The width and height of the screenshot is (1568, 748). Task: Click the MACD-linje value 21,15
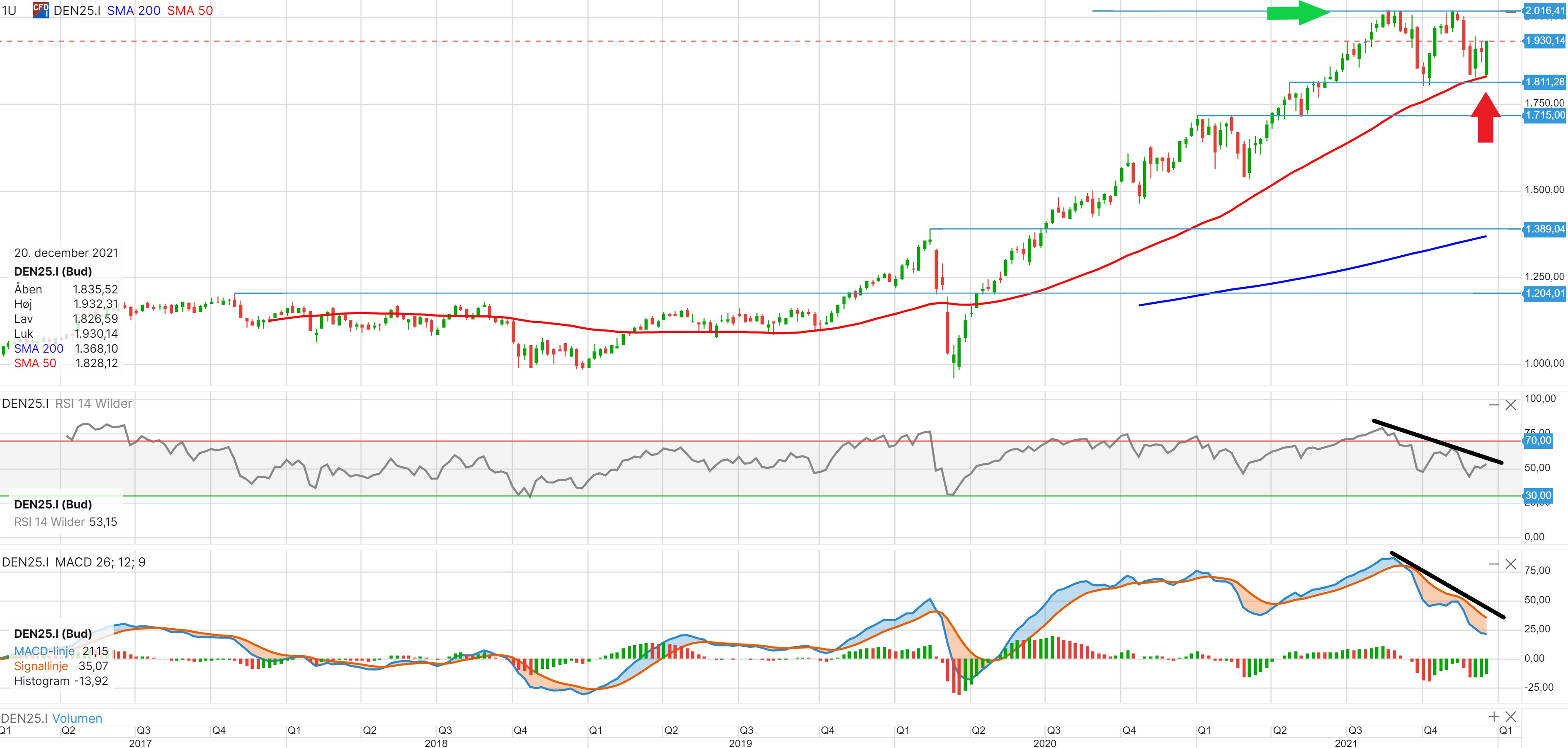(x=96, y=652)
